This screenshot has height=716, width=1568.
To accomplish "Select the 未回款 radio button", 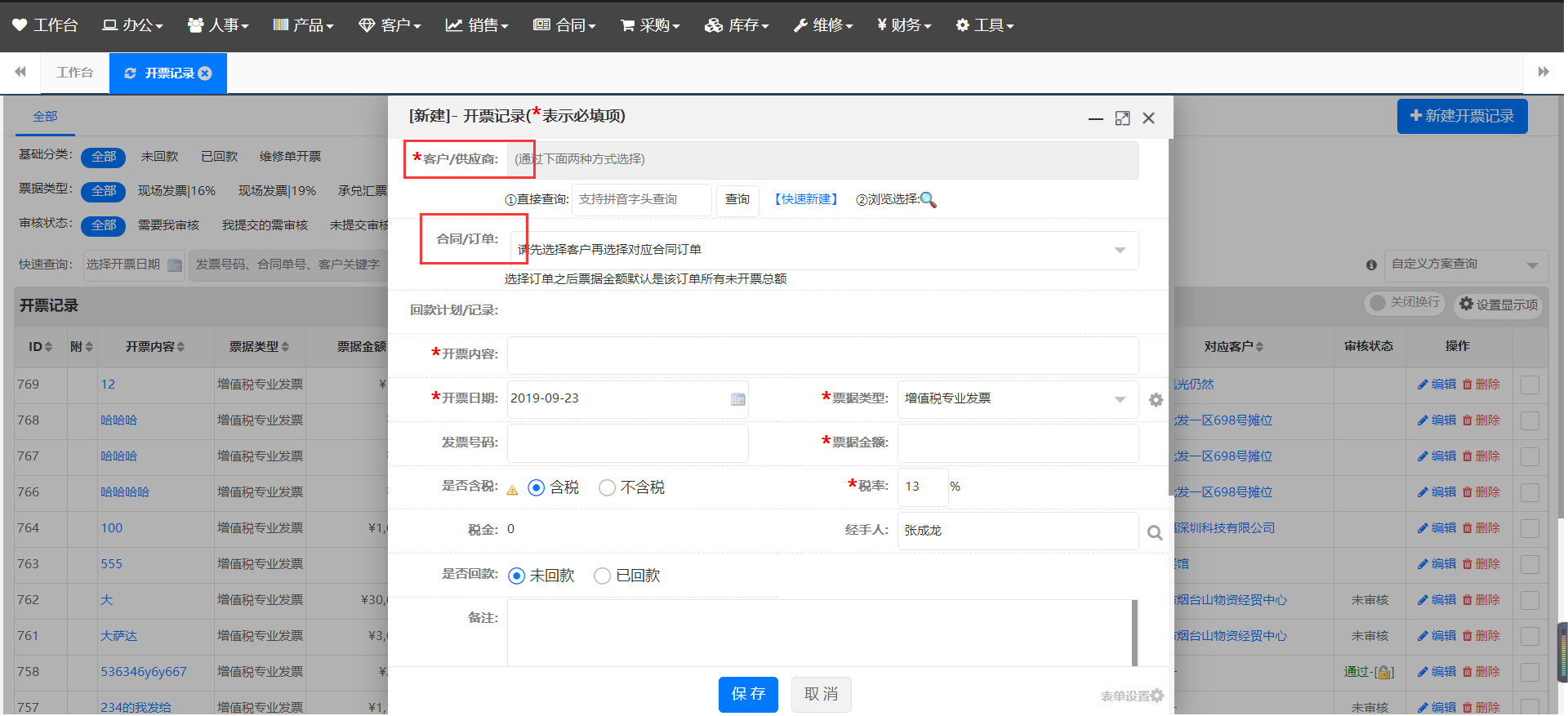I will [x=517, y=576].
